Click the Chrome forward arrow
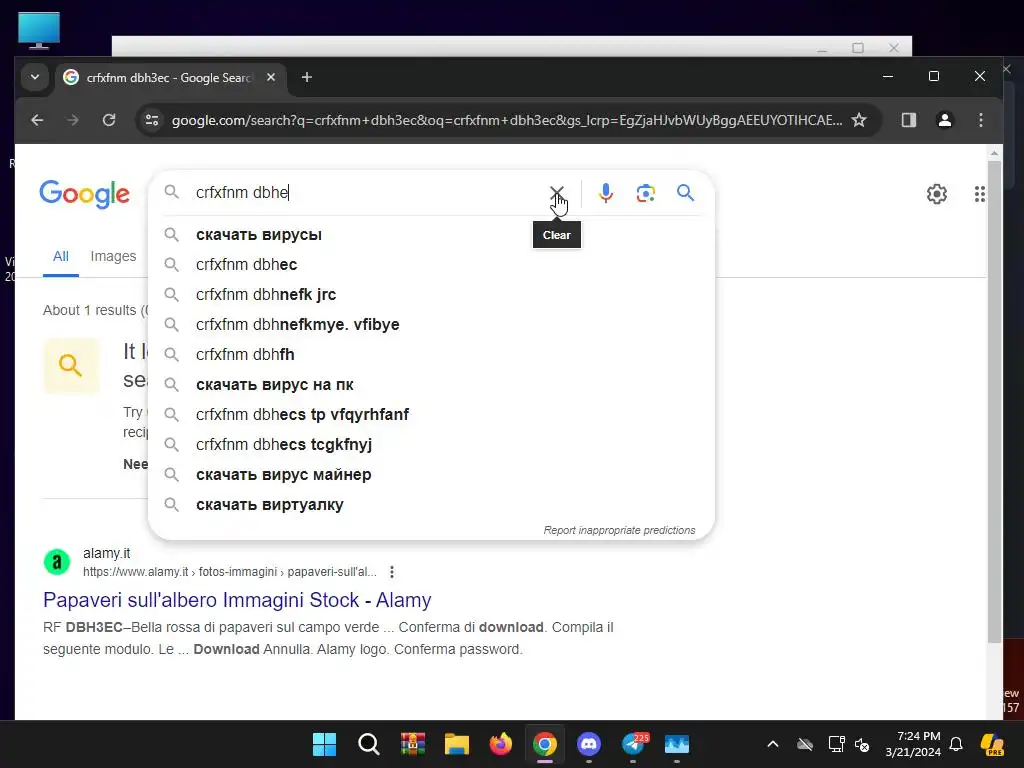1024x768 pixels. 72,120
